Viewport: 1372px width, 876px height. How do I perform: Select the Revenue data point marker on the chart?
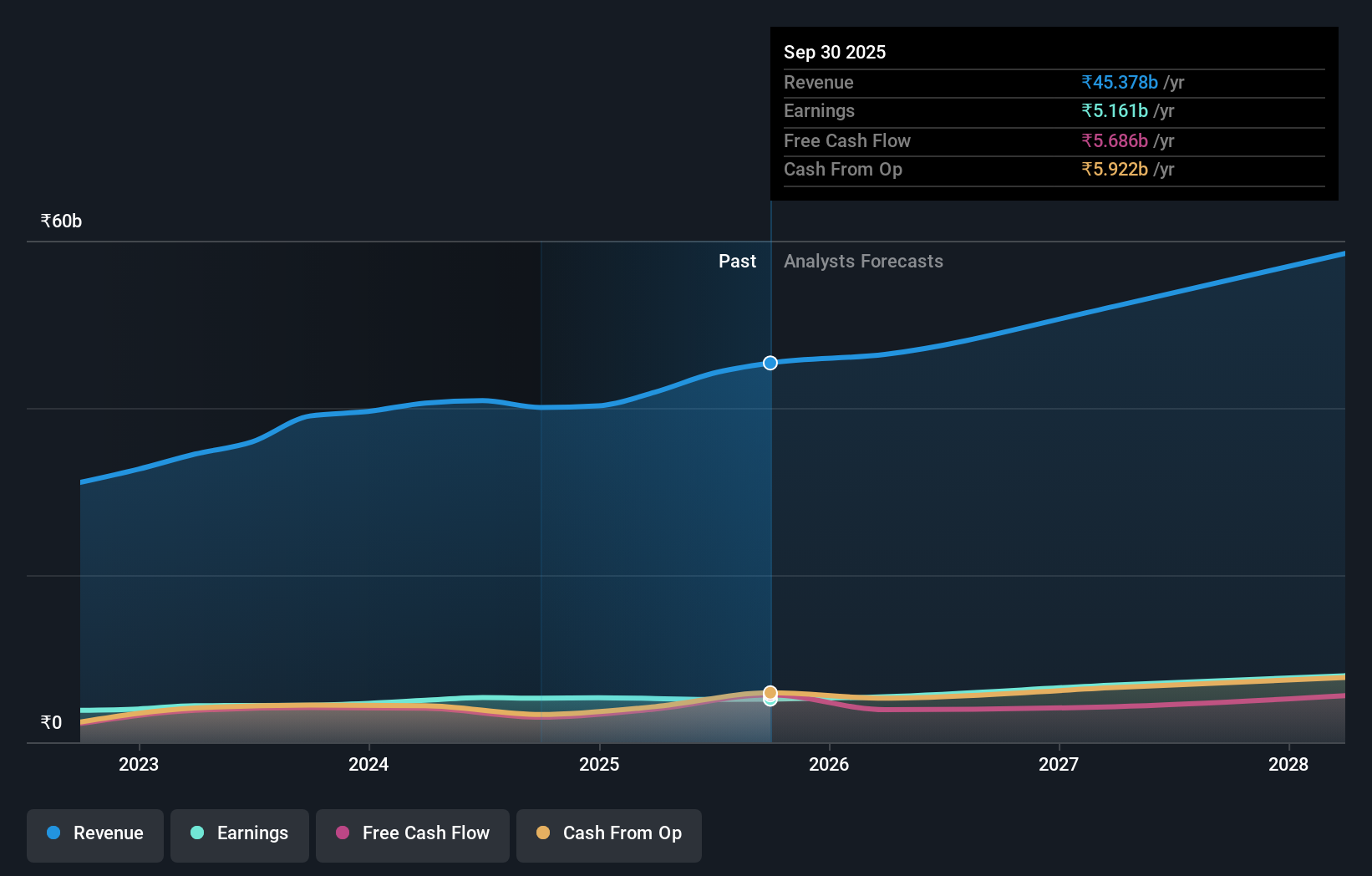(x=770, y=363)
